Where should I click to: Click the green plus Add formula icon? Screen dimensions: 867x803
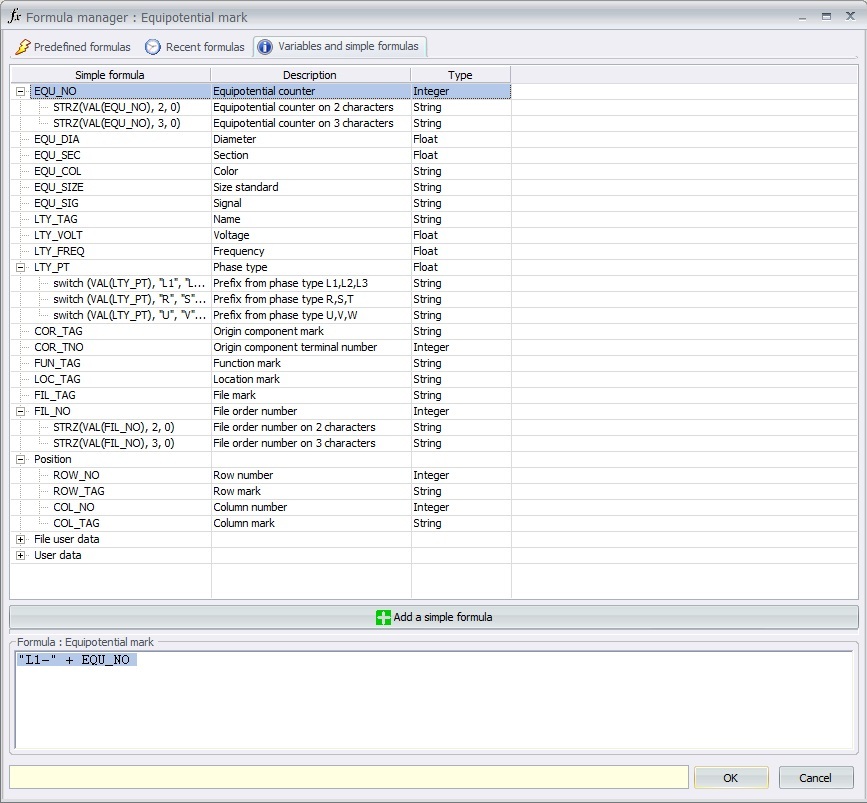pyautogui.click(x=383, y=617)
